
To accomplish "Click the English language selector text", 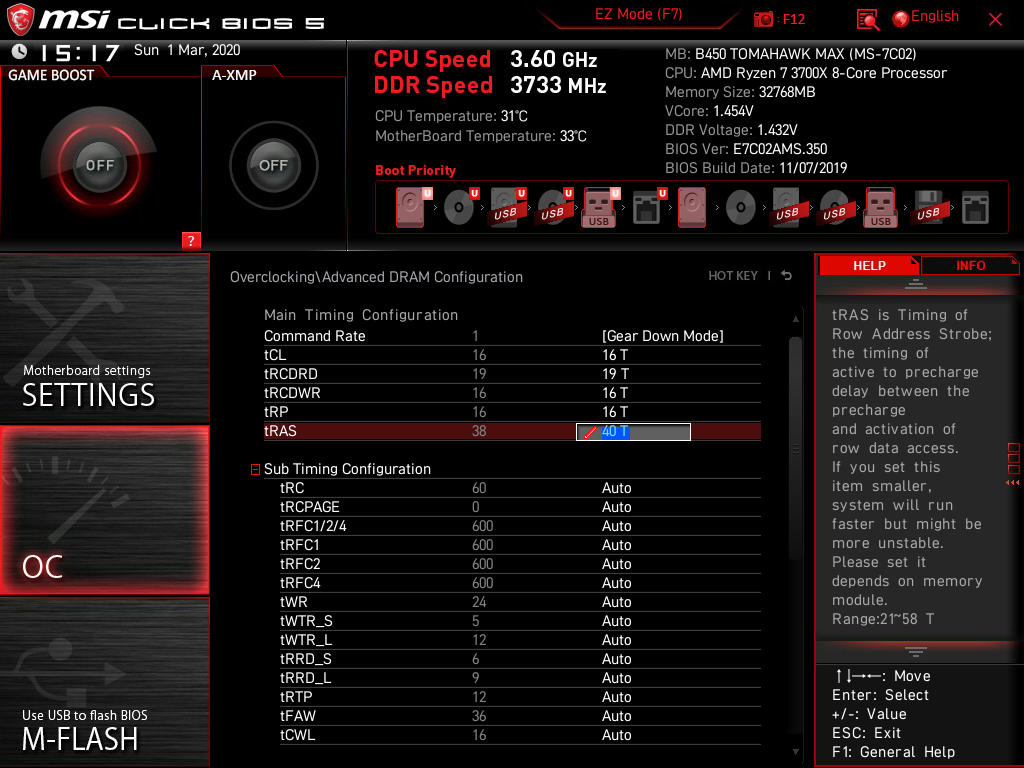I will (935, 16).
